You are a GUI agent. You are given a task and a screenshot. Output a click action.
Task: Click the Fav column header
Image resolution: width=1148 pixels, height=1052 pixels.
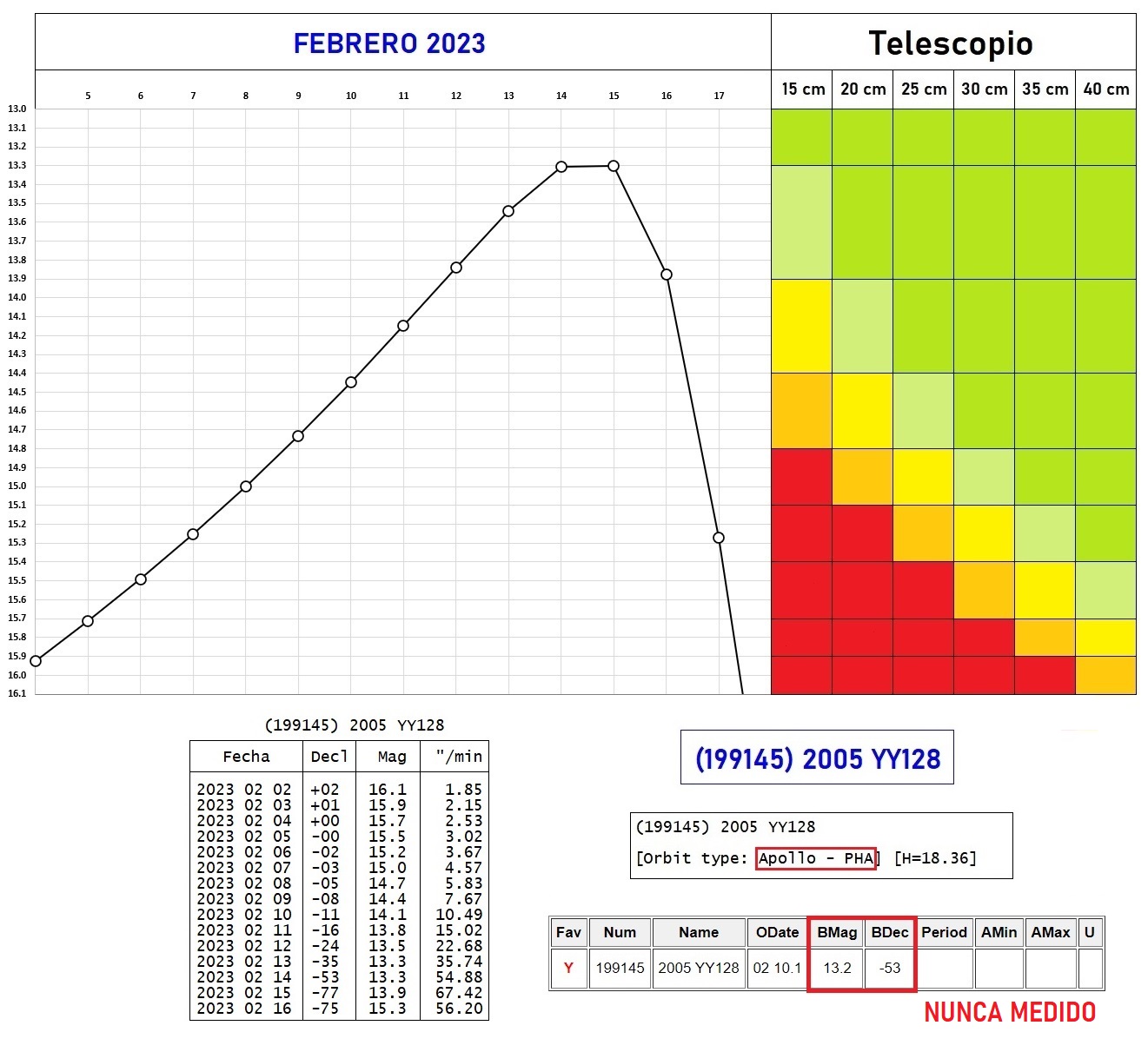(x=568, y=933)
